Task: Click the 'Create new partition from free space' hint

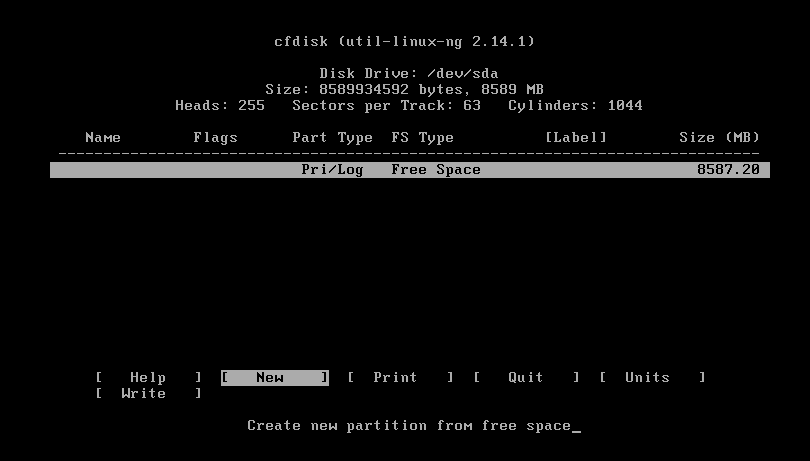Action: click(409, 426)
